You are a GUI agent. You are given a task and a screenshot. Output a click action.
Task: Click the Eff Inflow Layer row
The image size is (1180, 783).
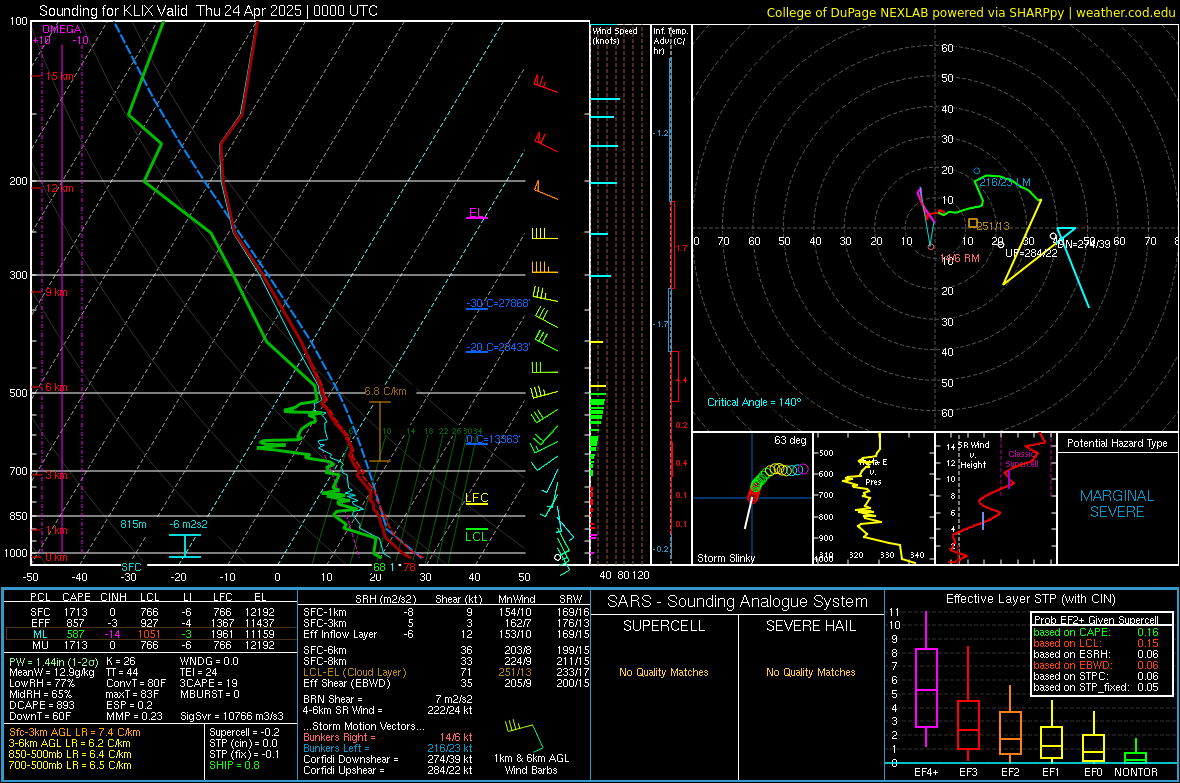point(446,634)
